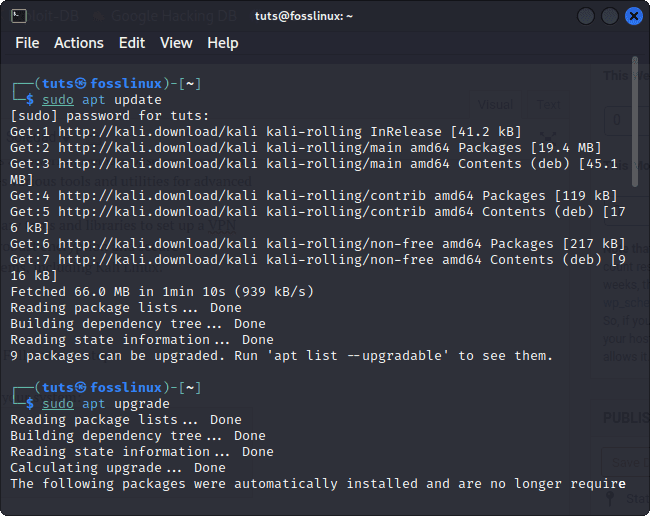Open the Actions menu
The image size is (650, 516).
[79, 43]
